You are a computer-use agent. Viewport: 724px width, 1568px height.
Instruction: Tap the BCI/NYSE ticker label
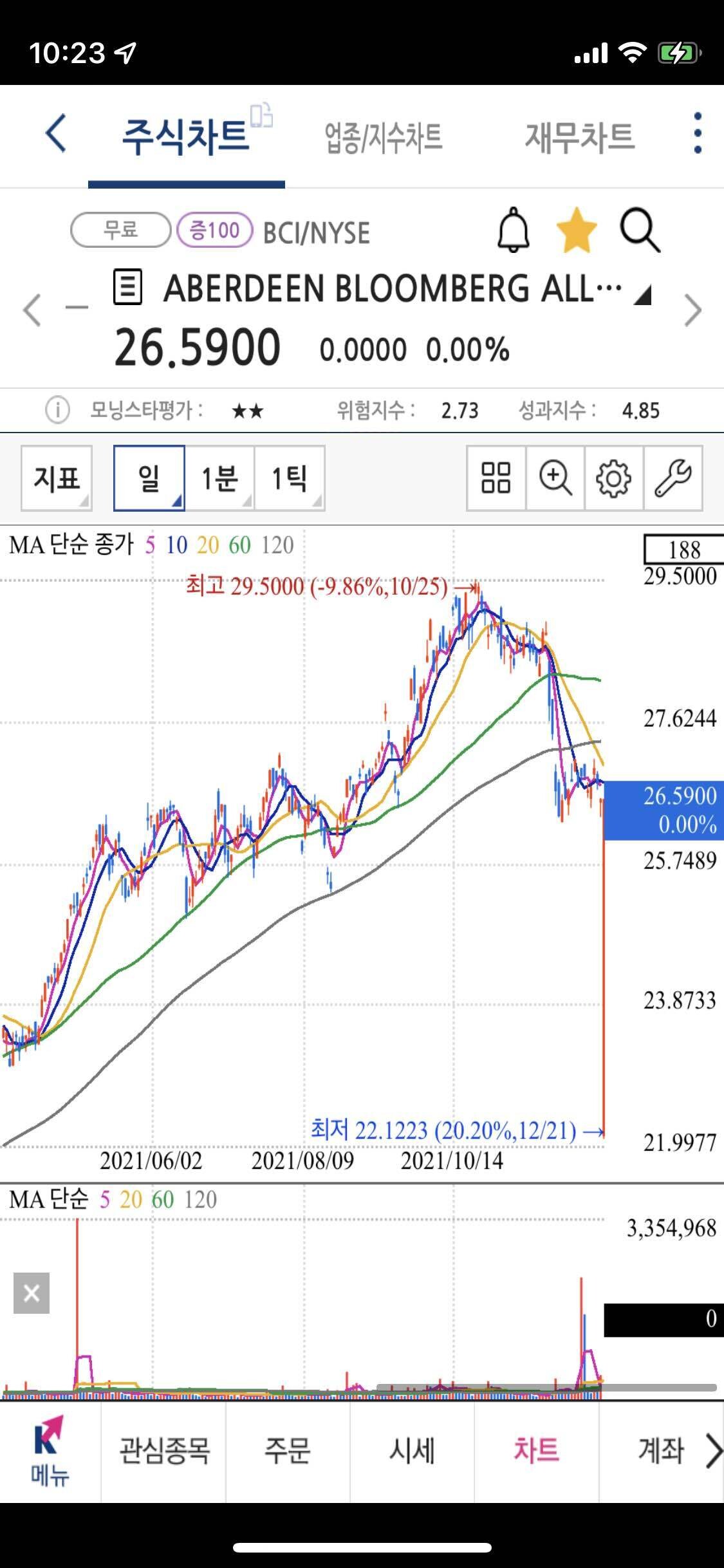point(317,233)
